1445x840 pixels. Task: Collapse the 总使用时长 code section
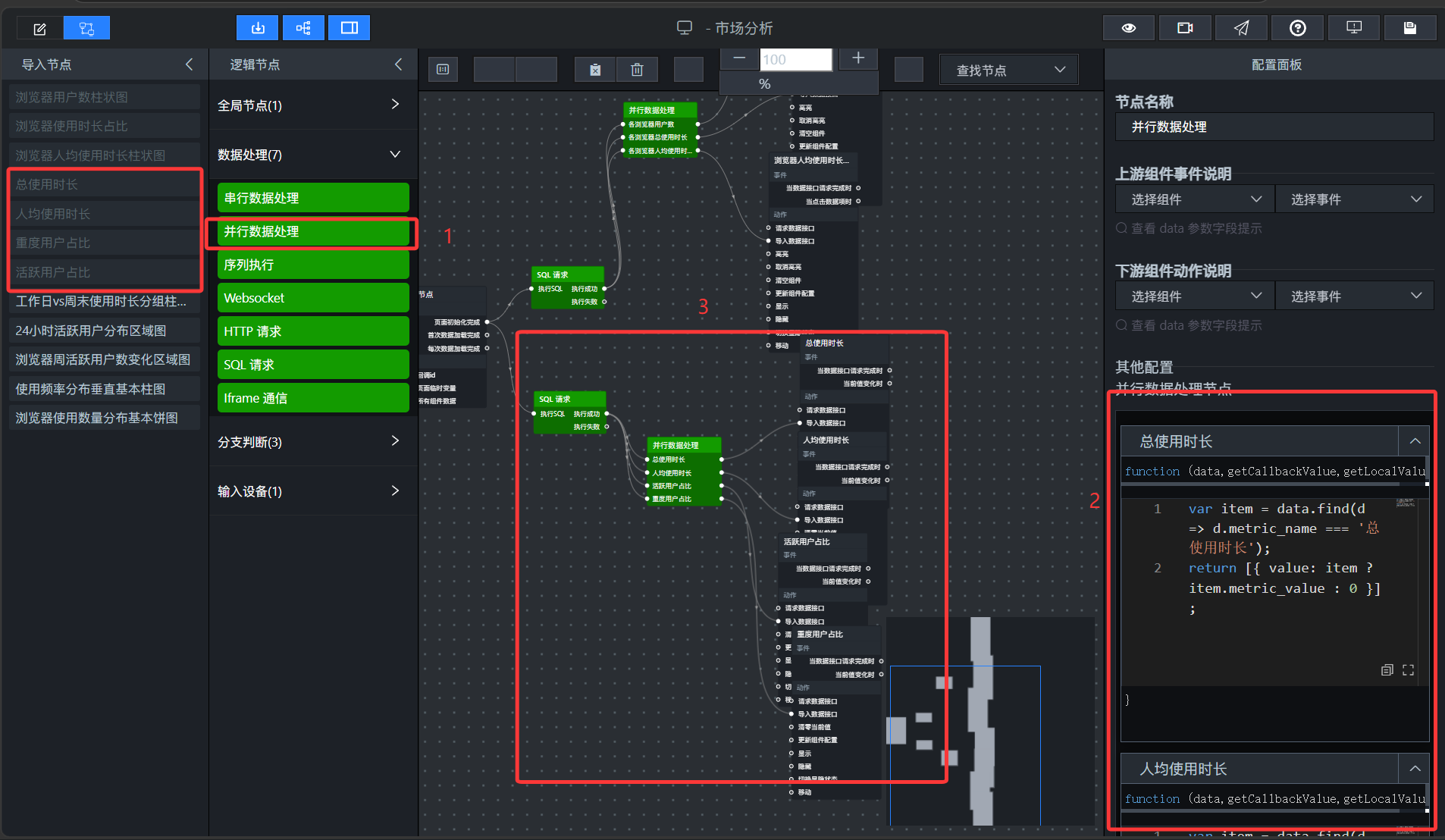[x=1415, y=440]
